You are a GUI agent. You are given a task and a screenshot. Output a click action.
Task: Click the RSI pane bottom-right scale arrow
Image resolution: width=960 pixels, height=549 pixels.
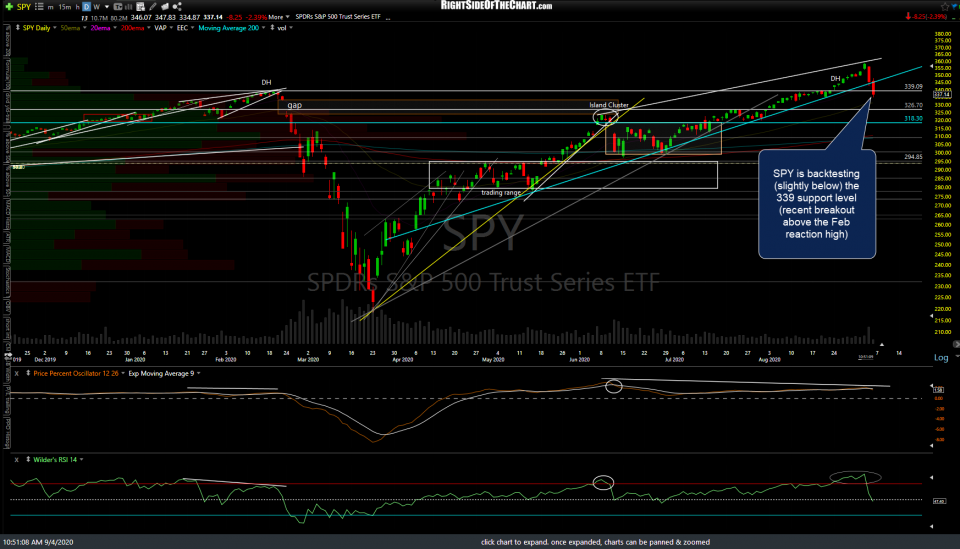[x=932, y=526]
